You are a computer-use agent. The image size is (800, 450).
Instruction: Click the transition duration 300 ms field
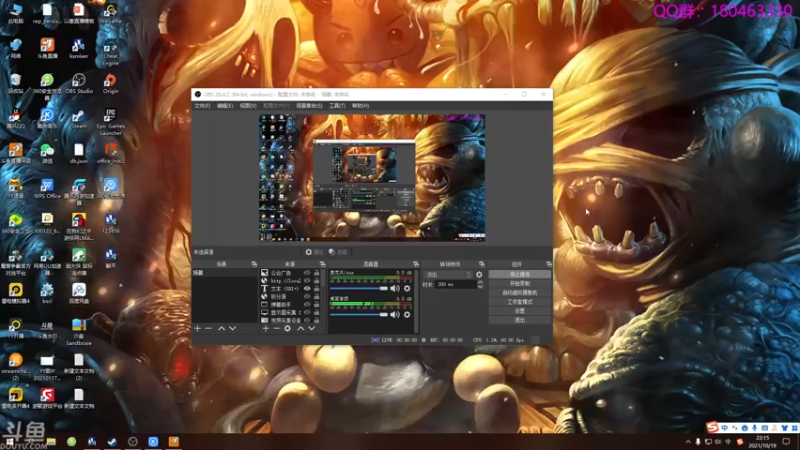pyautogui.click(x=455, y=284)
